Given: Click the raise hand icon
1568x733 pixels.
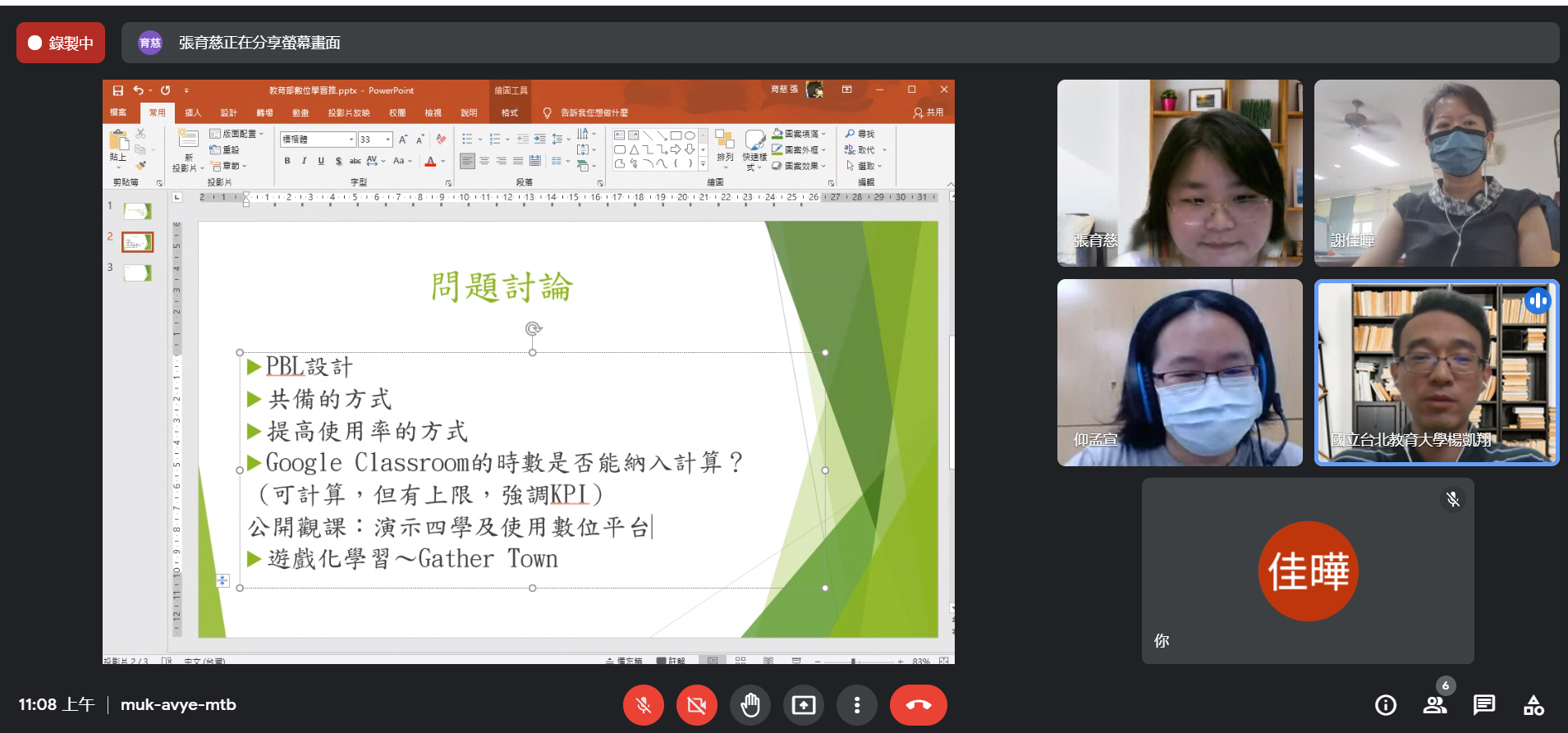Looking at the screenshot, I should (x=750, y=705).
